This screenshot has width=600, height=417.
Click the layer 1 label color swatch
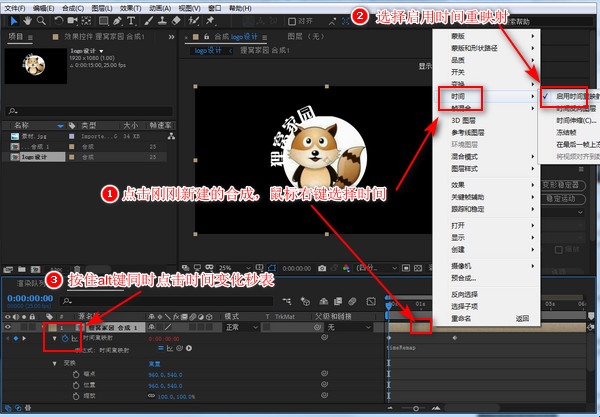pyautogui.click(x=52, y=327)
